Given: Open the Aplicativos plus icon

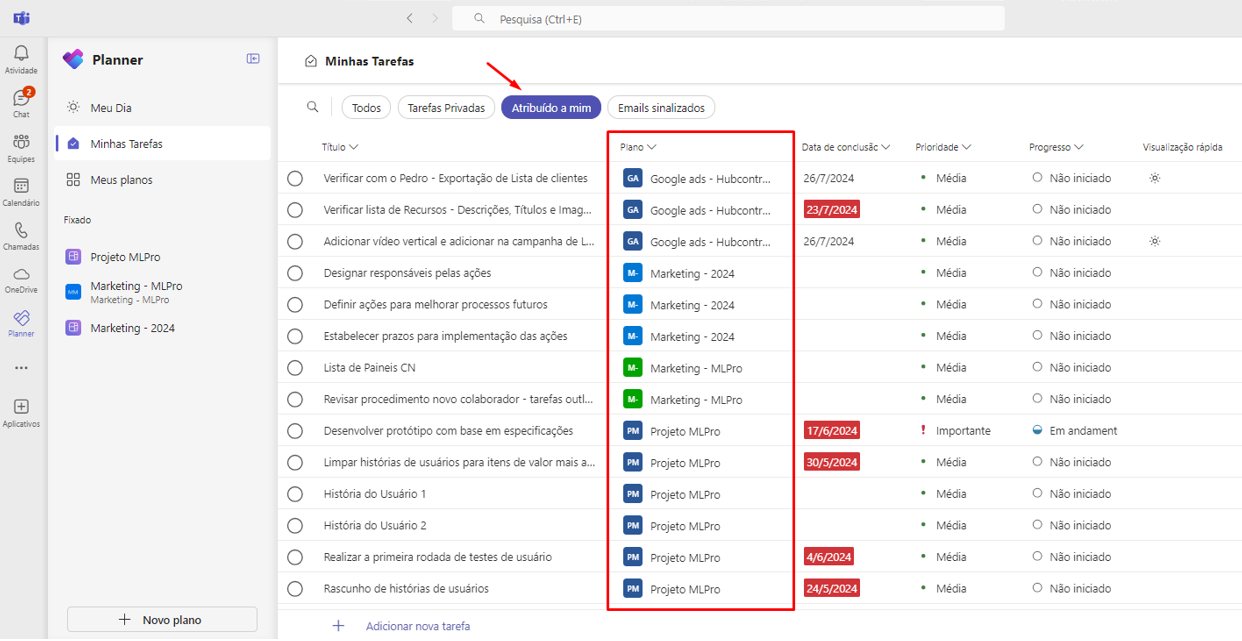Looking at the screenshot, I should [x=21, y=406].
